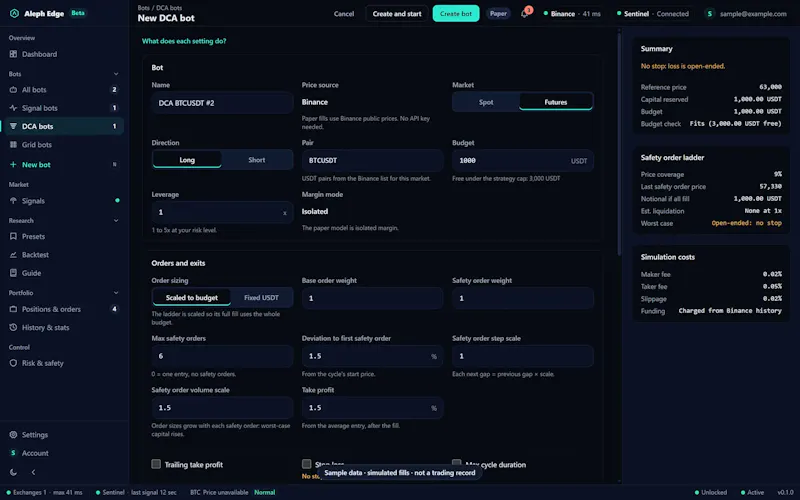This screenshot has width=800, height=500.
Task: Click the All bots robot icon
Action: click(x=13, y=90)
